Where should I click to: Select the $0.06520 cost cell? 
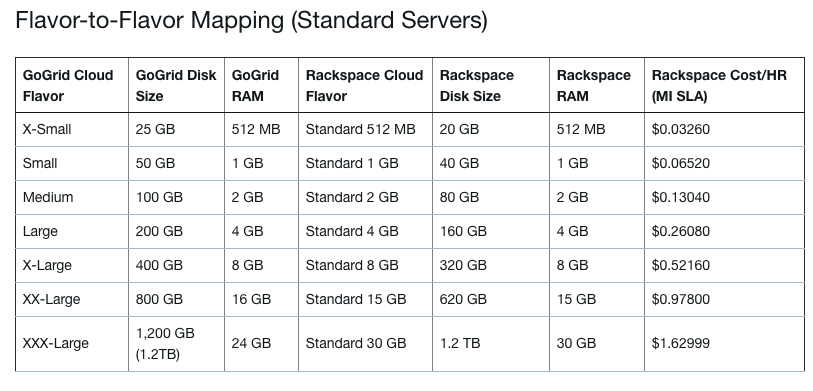click(724, 163)
